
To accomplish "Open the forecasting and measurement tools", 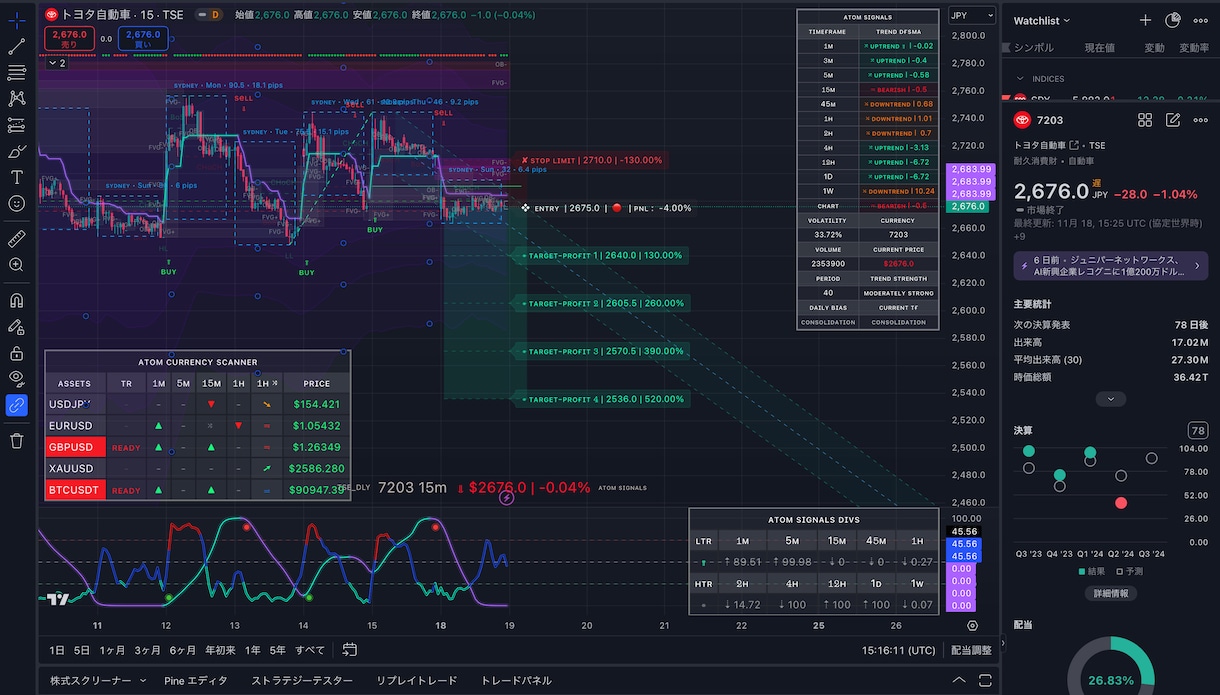I will coord(16,125).
